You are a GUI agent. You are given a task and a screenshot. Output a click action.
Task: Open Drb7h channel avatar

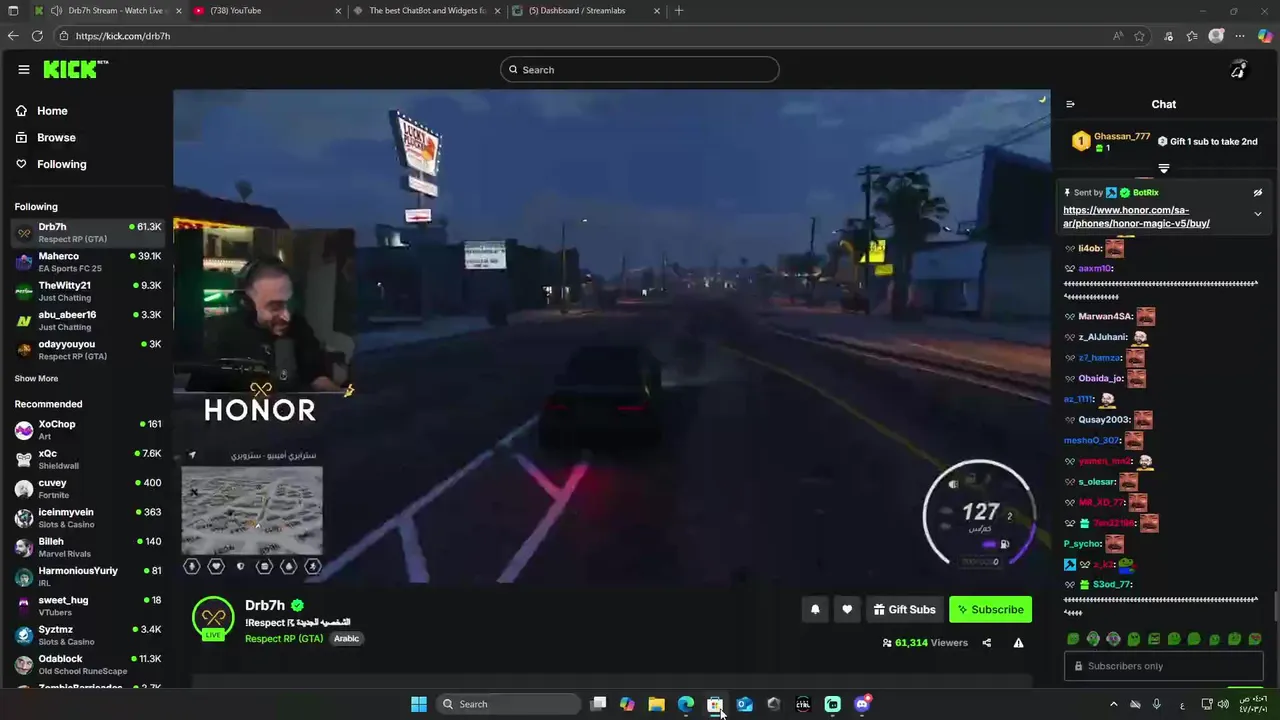click(213, 618)
